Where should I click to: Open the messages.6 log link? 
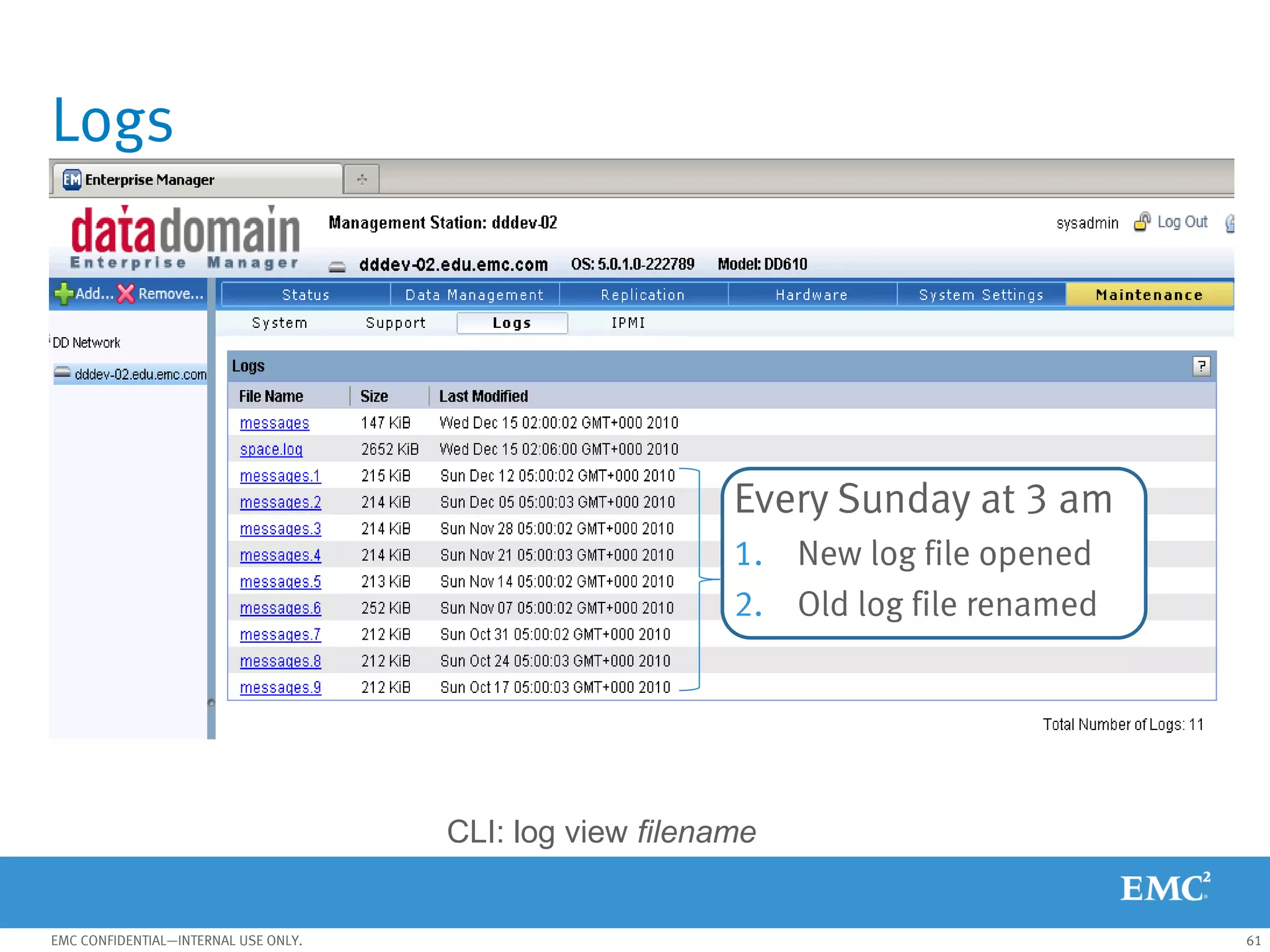(280, 608)
